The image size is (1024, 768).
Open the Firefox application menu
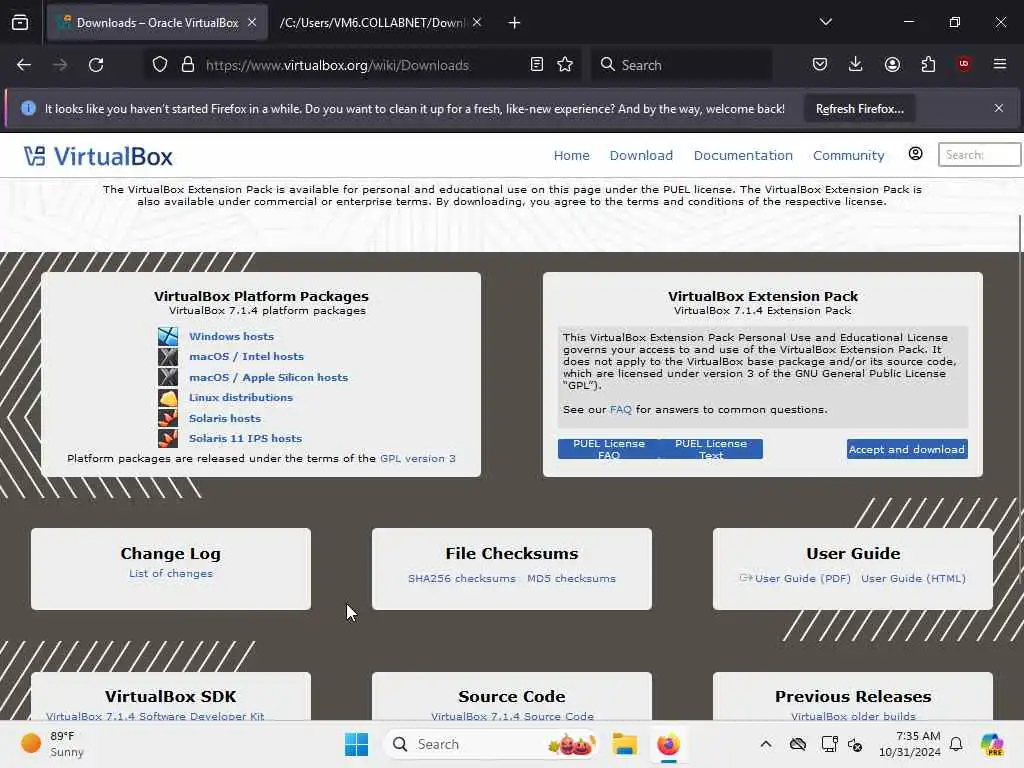click(x=1000, y=64)
